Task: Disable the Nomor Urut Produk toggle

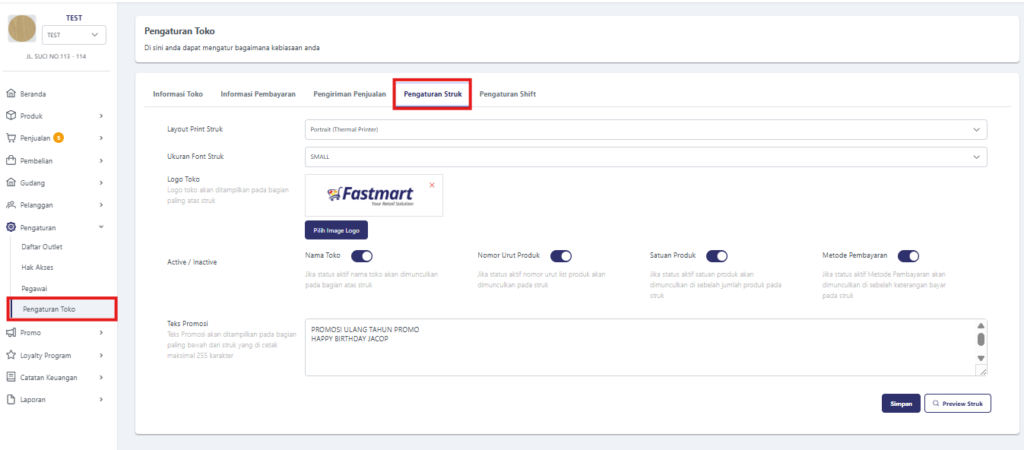Action: (561, 256)
